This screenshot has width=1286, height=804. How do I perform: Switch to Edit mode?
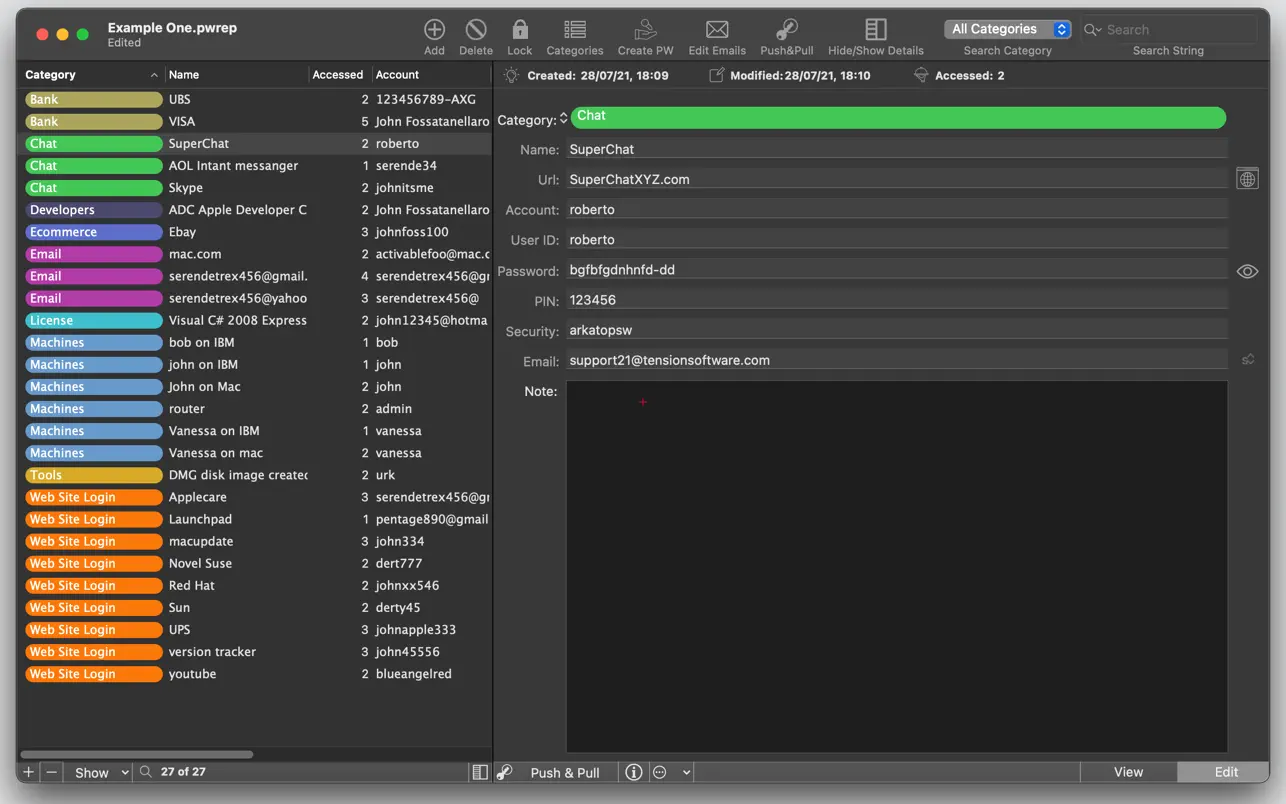[x=1226, y=772]
